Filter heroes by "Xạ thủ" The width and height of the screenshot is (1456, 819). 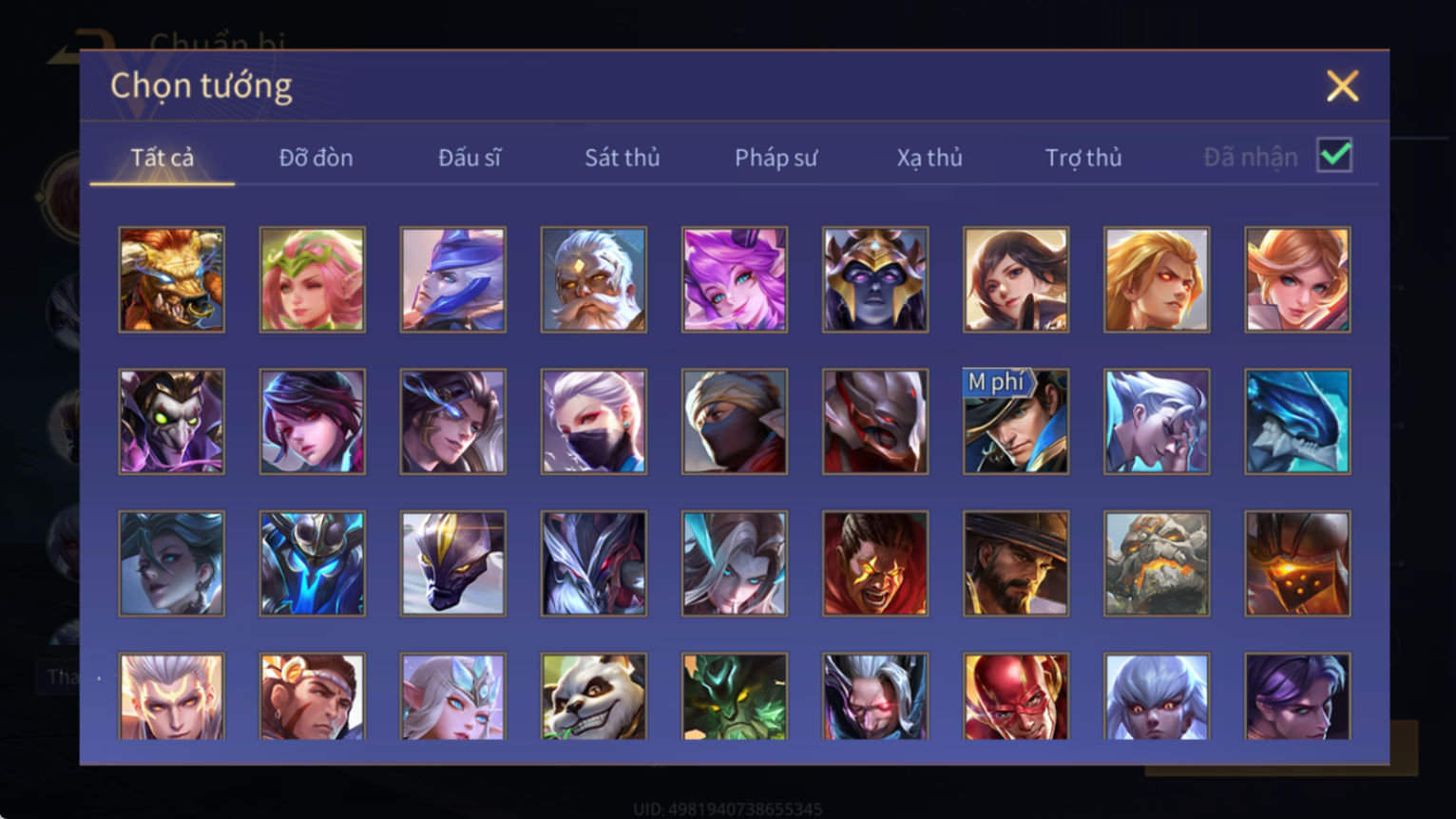click(x=929, y=158)
